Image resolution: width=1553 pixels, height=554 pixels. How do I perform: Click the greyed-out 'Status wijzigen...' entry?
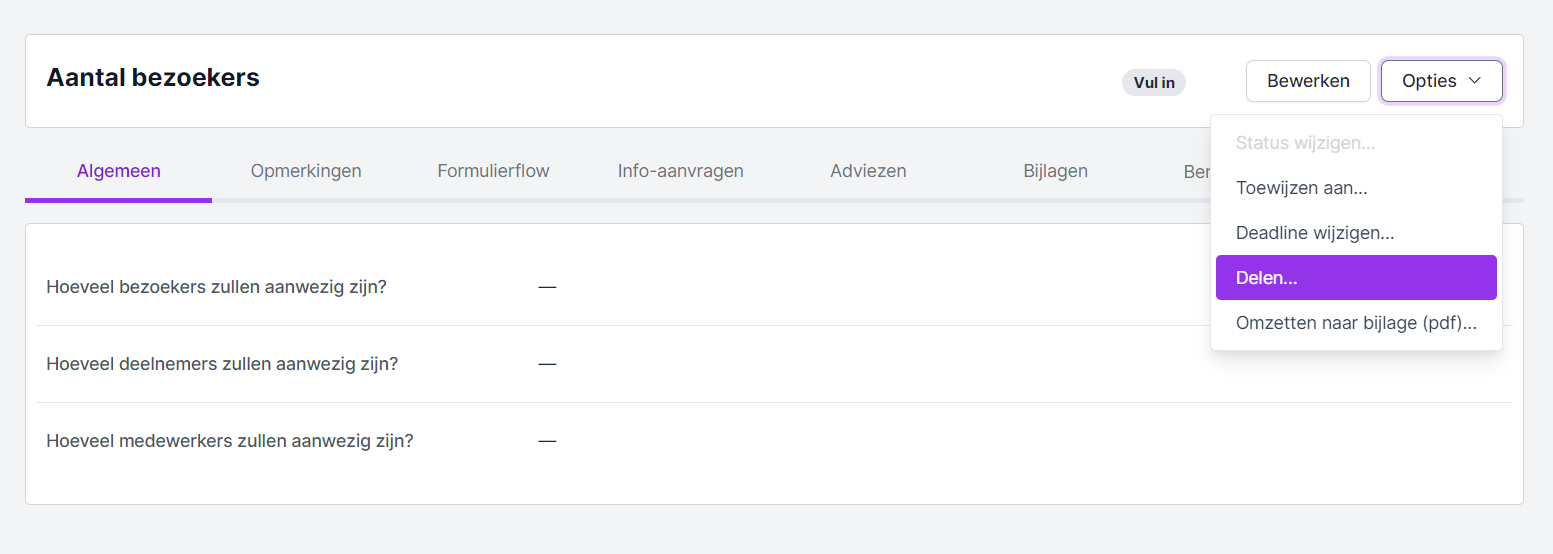click(x=1305, y=143)
